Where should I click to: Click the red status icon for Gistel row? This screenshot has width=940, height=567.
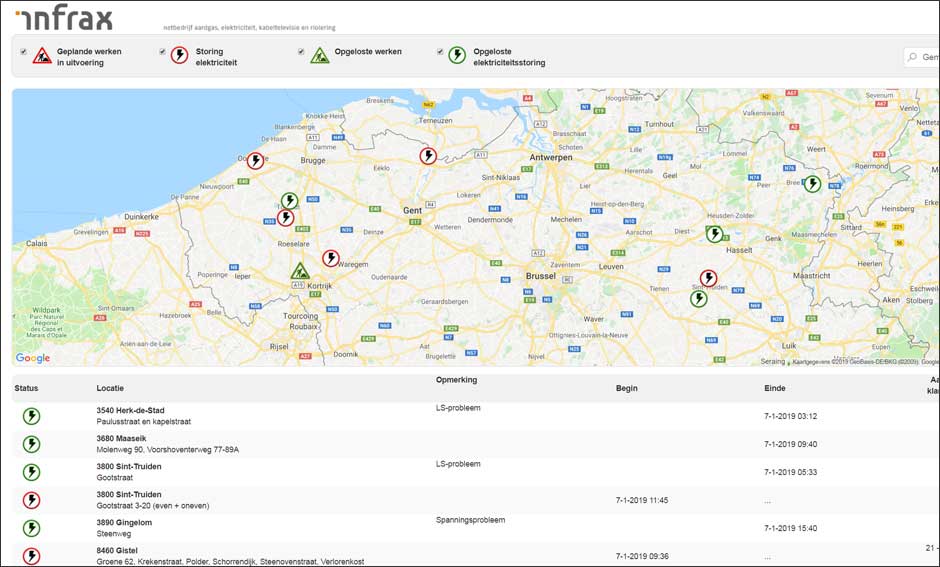(x=31, y=556)
